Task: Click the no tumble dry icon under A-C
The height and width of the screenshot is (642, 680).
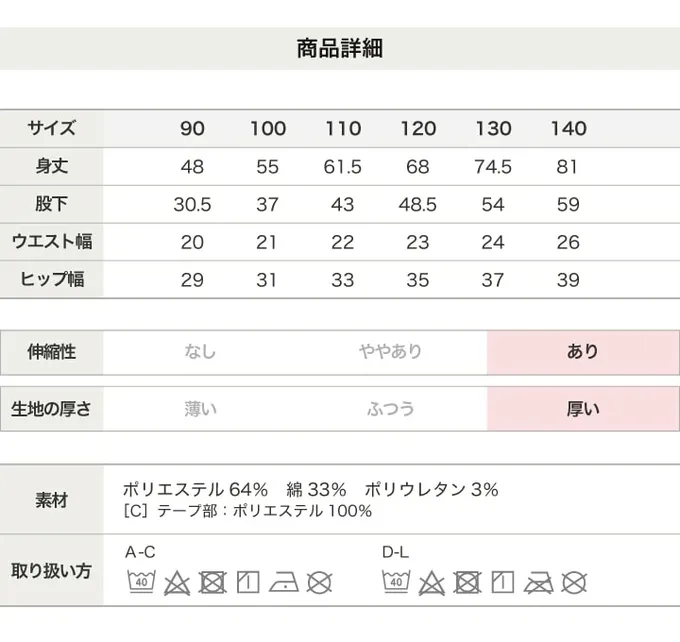Action: pos(213,581)
